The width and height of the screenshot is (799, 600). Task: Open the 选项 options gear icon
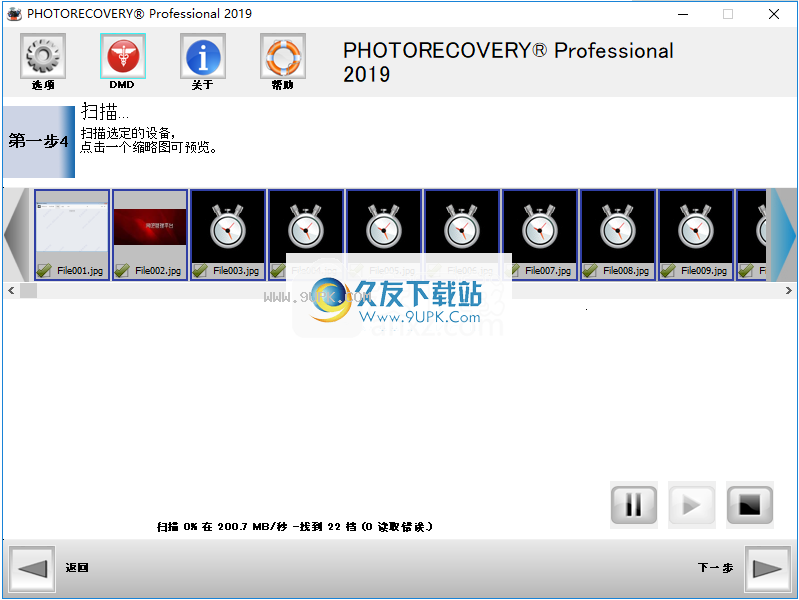pyautogui.click(x=43, y=56)
